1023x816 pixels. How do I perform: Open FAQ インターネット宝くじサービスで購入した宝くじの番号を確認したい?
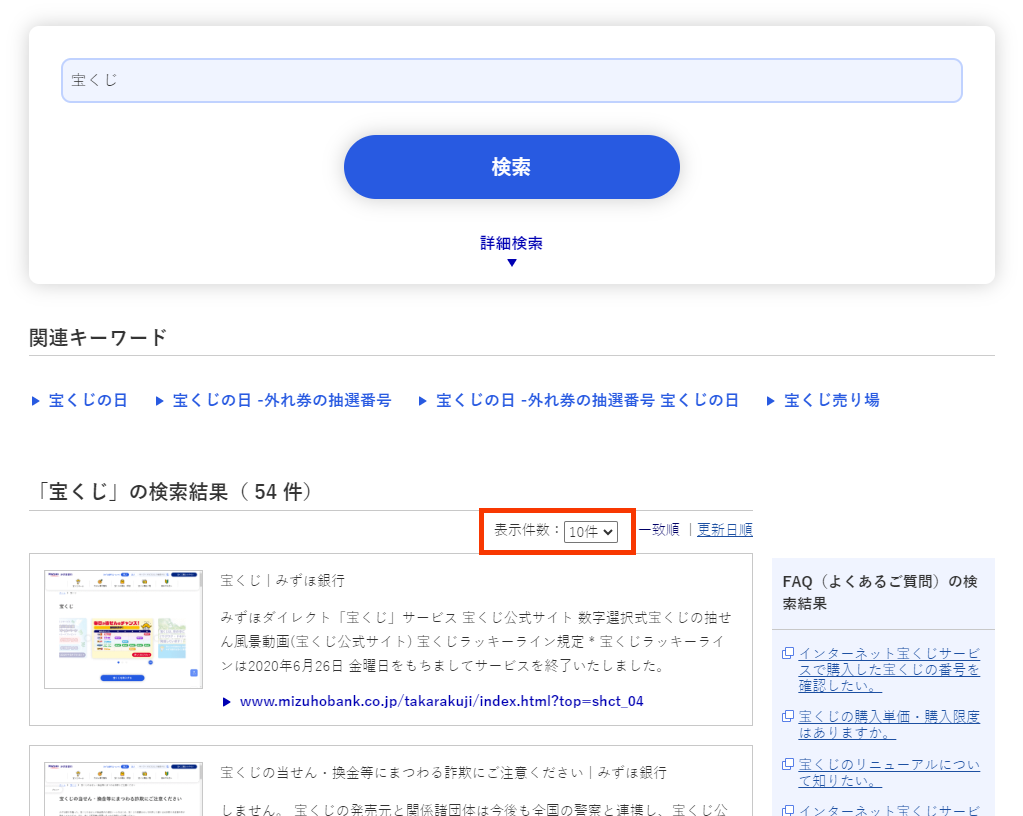coord(889,670)
